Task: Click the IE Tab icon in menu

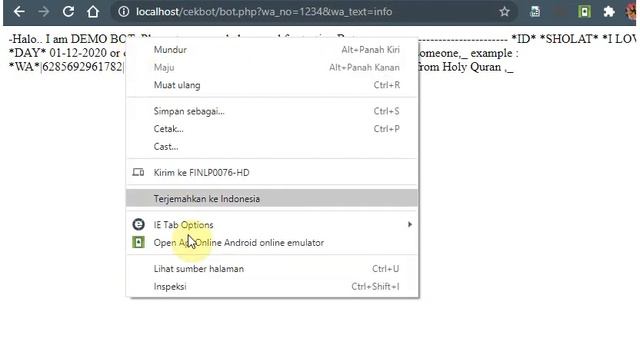Action: [138, 224]
